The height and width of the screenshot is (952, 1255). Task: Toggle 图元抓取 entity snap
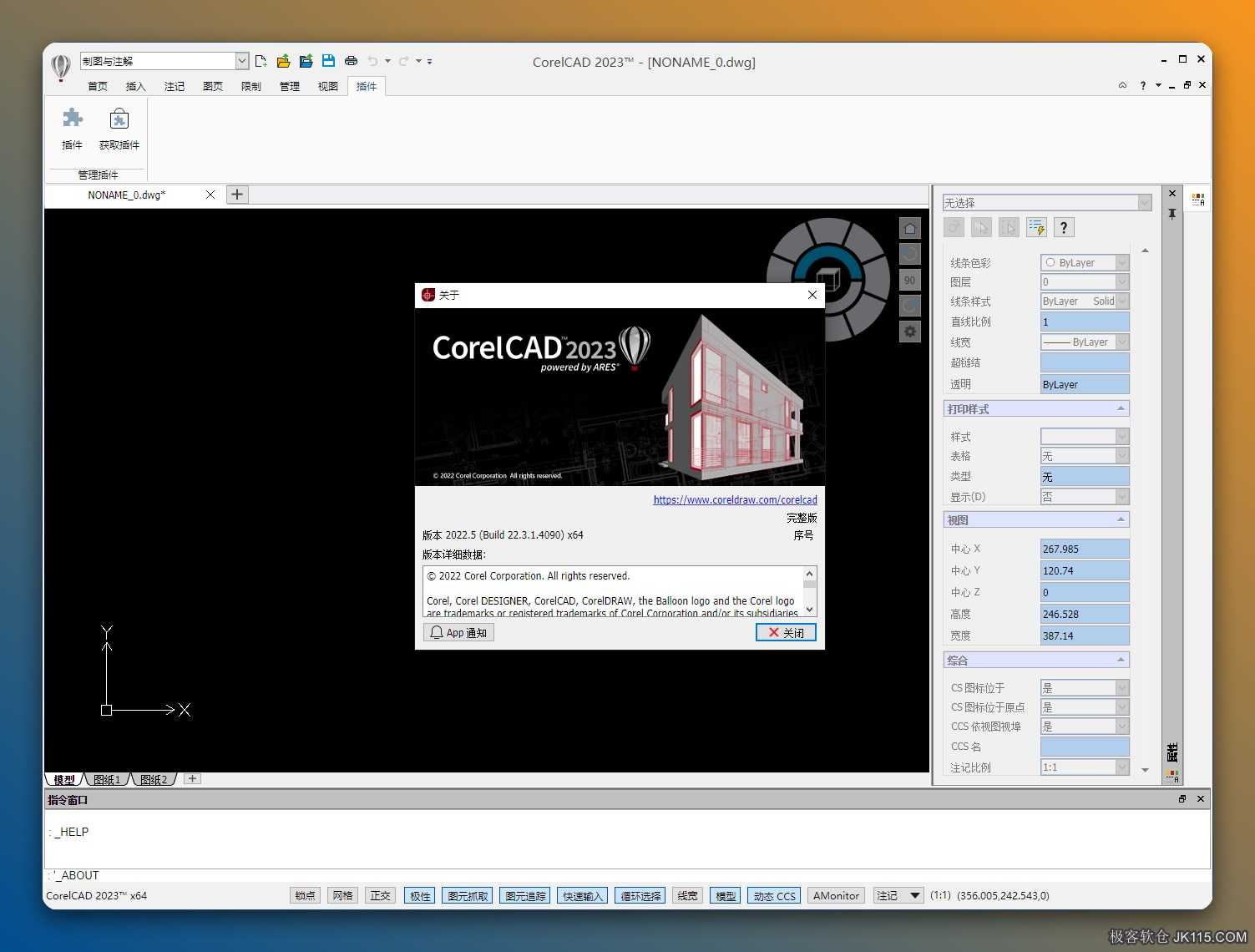(468, 895)
